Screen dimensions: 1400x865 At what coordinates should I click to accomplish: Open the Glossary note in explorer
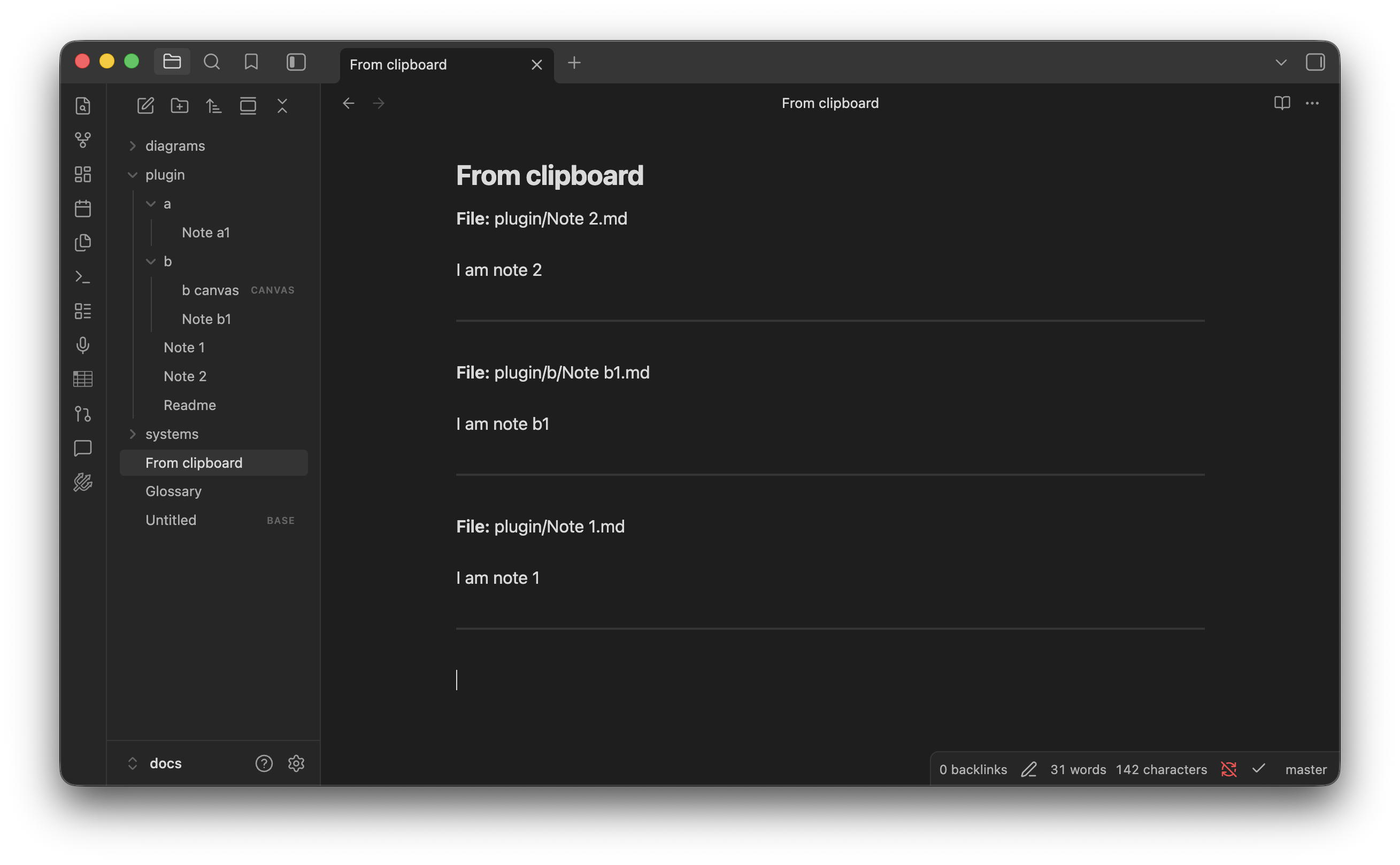click(x=173, y=491)
